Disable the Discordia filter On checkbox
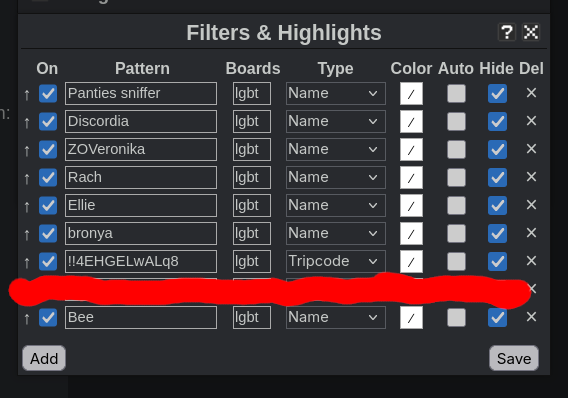The image size is (568, 398). click(48, 121)
